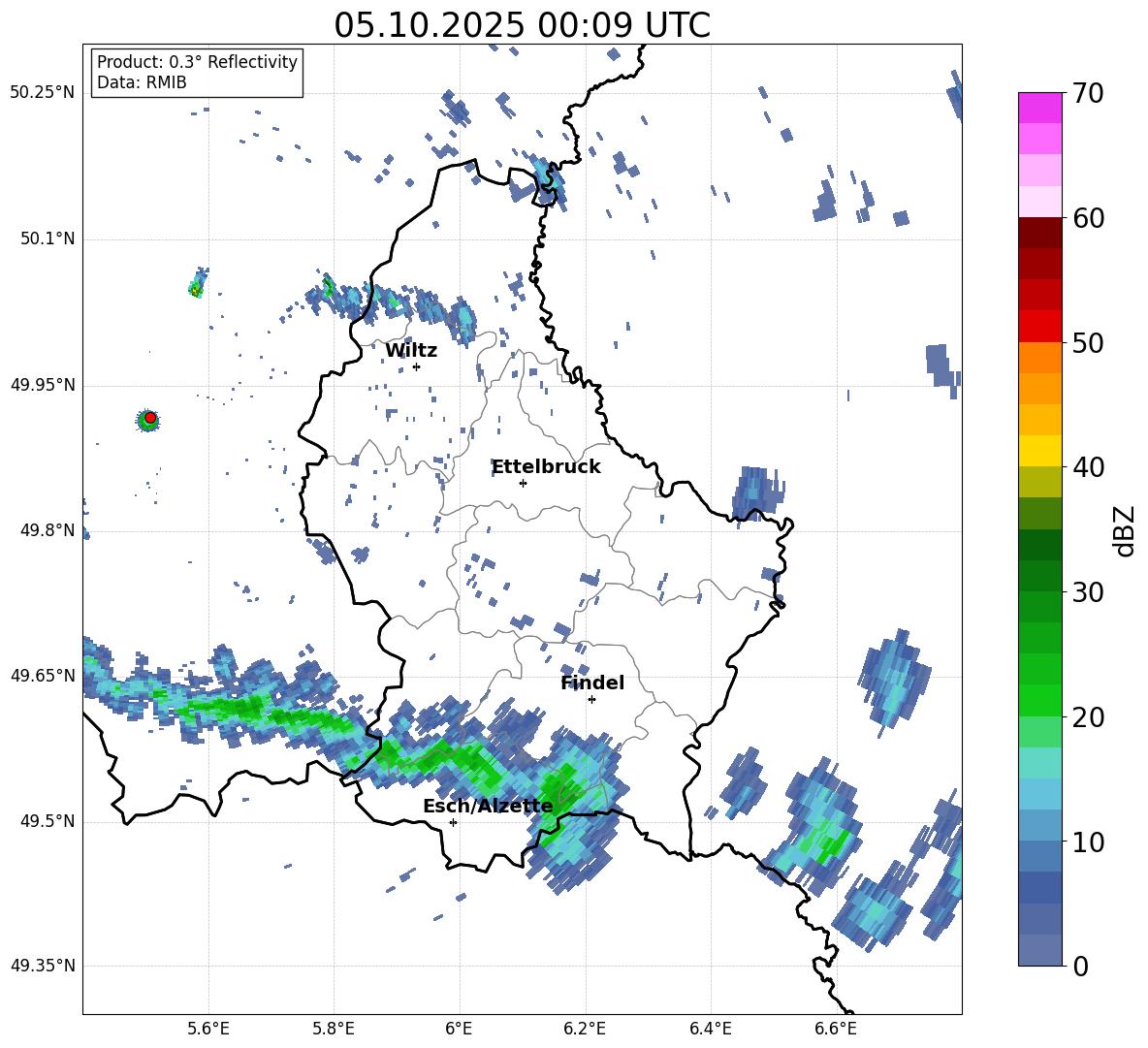Image resolution: width=1148 pixels, height=1048 pixels.
Task: Click the bright red colorbar segment above 50
Action: [x=1039, y=327]
